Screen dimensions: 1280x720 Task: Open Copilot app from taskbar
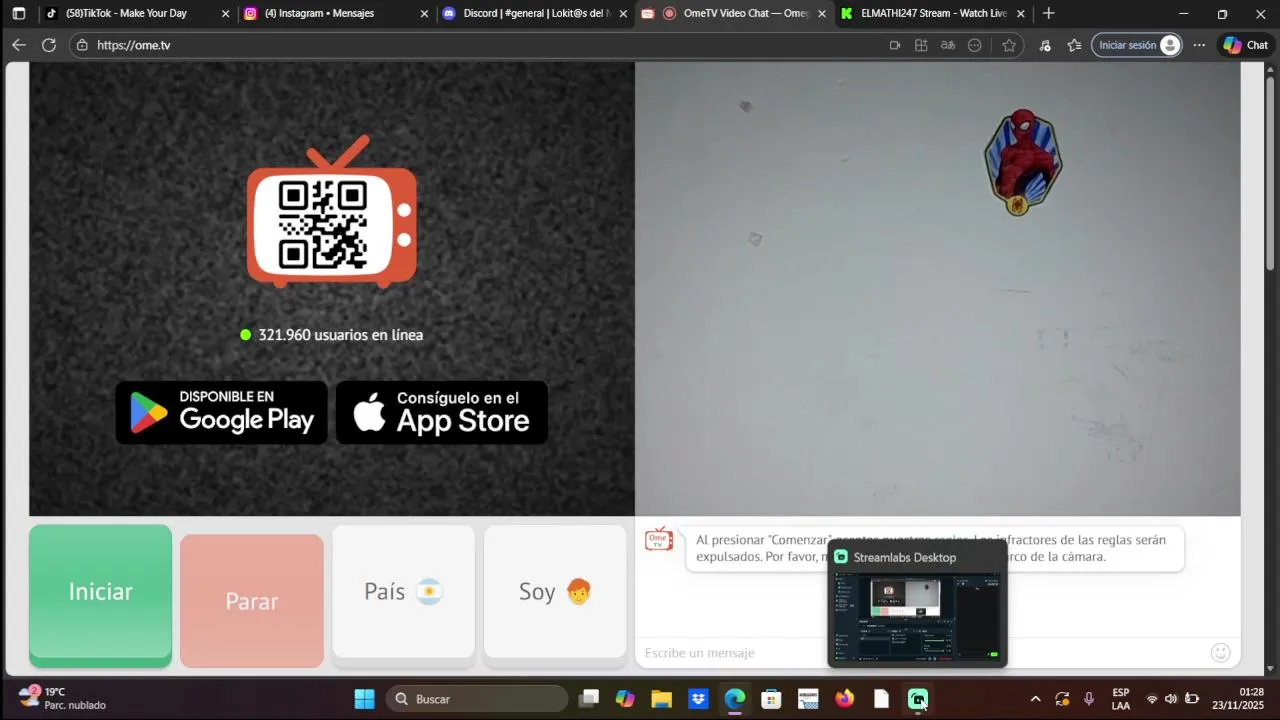[625, 699]
